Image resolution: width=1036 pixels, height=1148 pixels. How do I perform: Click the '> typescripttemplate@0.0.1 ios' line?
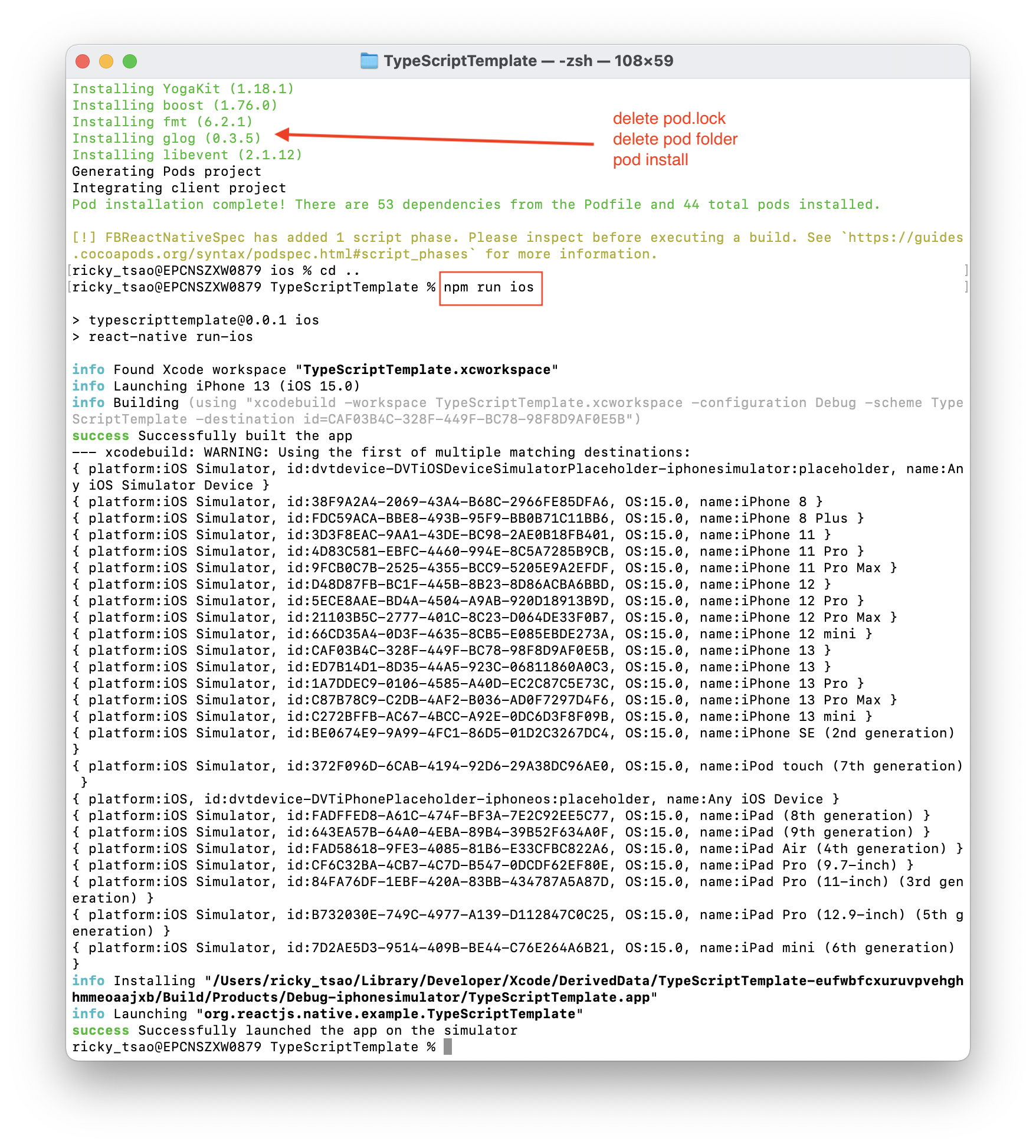[x=195, y=320]
